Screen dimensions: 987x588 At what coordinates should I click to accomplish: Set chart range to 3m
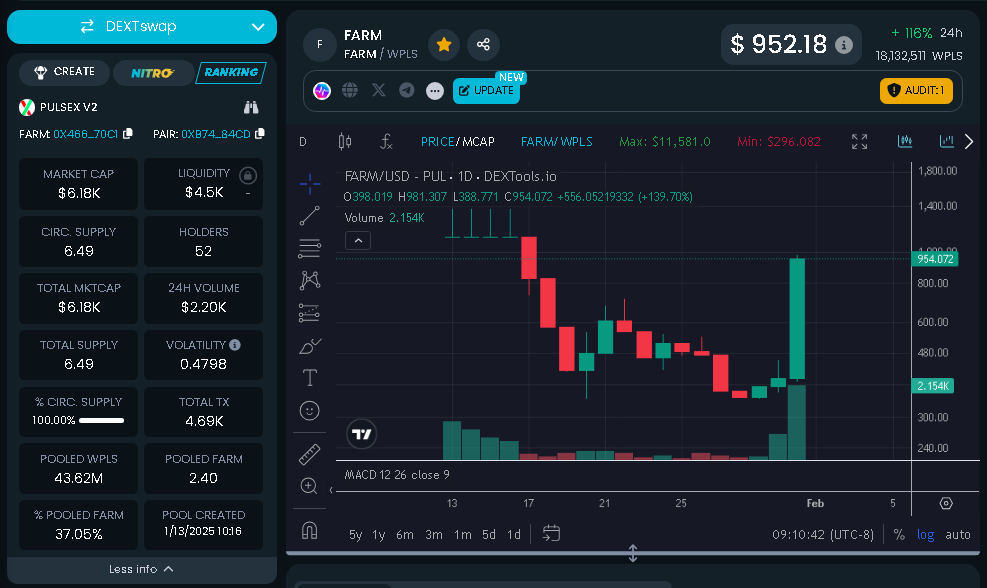(434, 534)
